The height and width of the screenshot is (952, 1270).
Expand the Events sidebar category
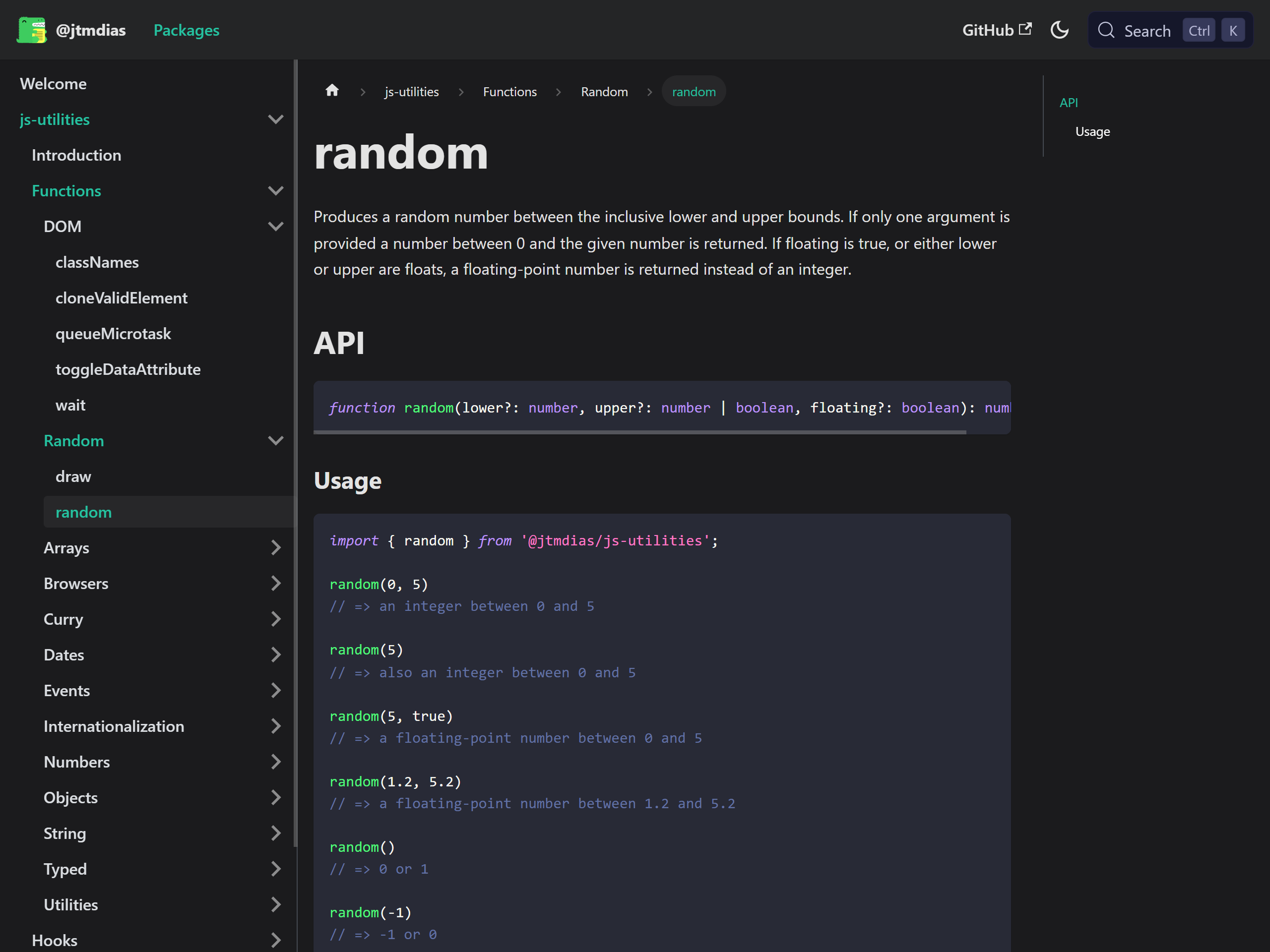click(276, 690)
